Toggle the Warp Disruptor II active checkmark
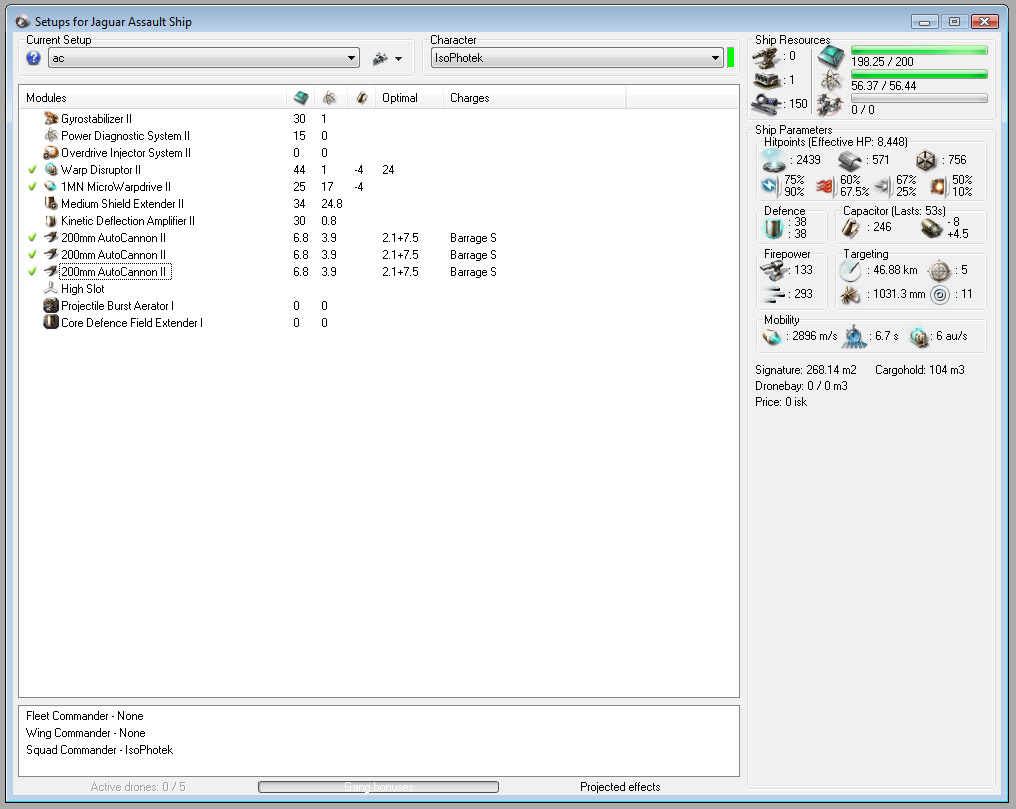1016x809 pixels. point(32,170)
